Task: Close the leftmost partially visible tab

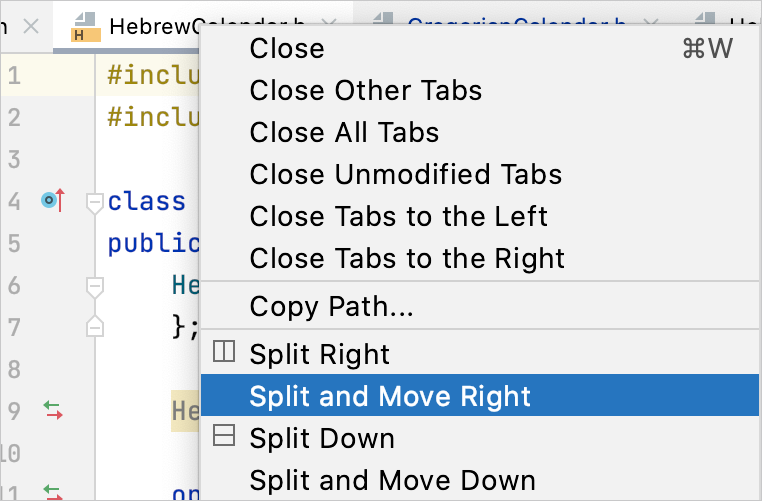Action: coord(31,26)
